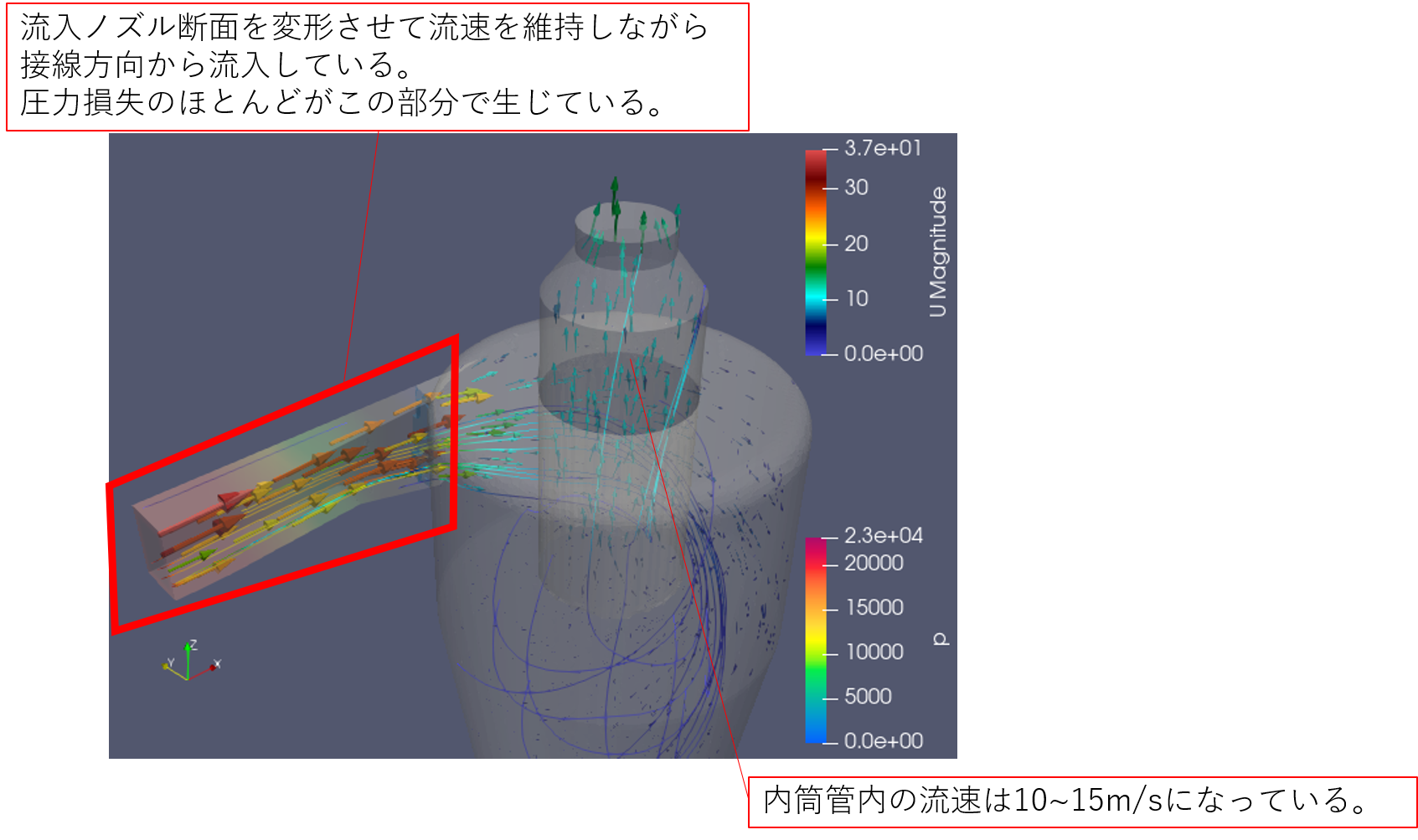Click the top opening of the outlet pipe

(626, 222)
